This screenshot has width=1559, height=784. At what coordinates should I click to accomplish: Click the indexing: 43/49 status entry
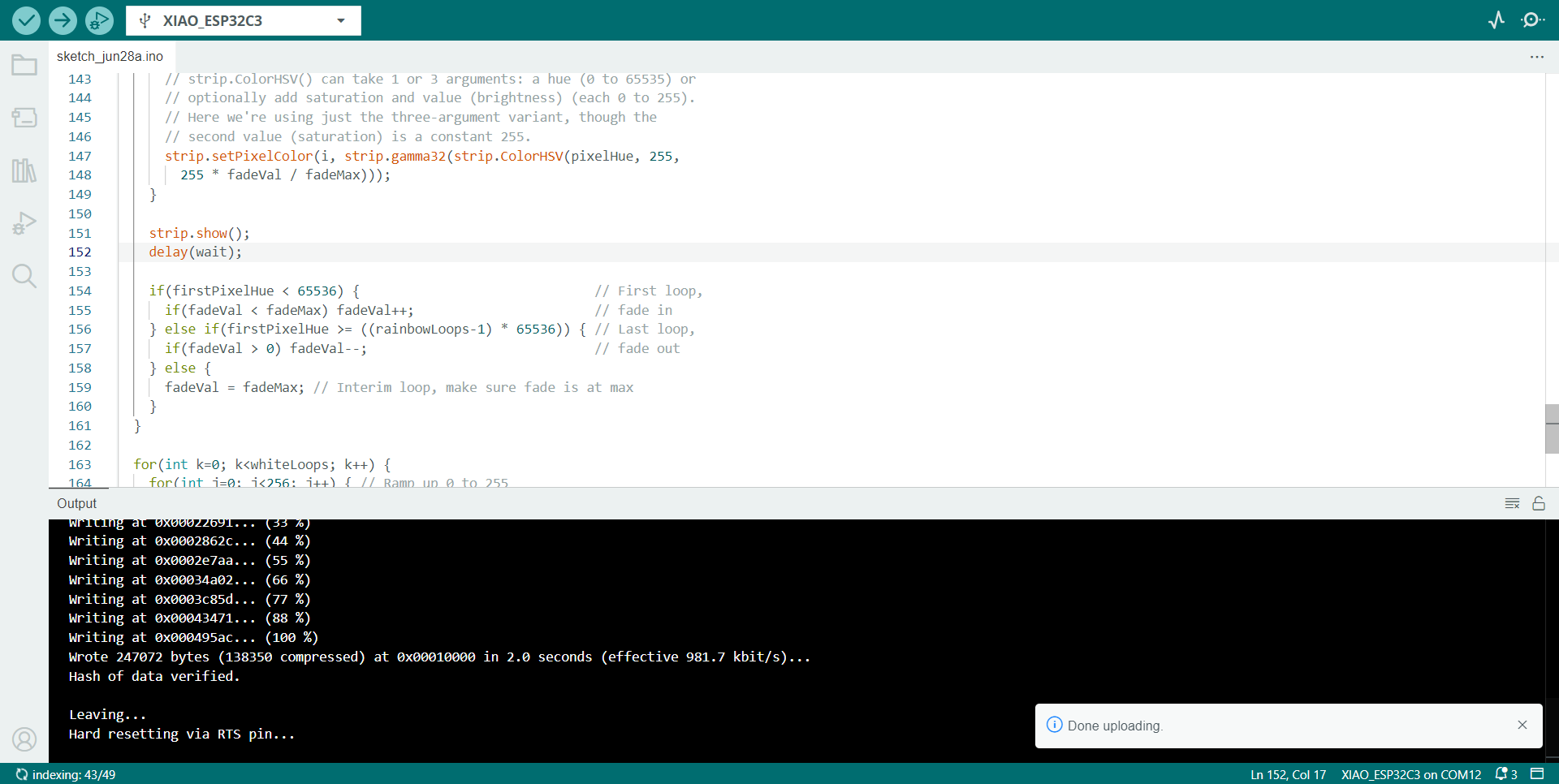[x=66, y=774]
